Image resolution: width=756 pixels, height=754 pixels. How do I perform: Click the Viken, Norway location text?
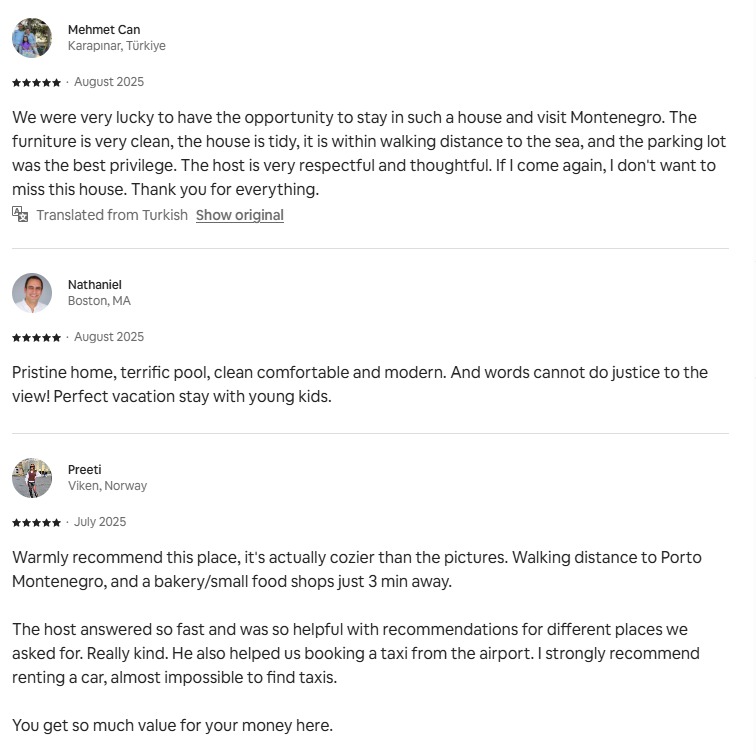pos(107,486)
